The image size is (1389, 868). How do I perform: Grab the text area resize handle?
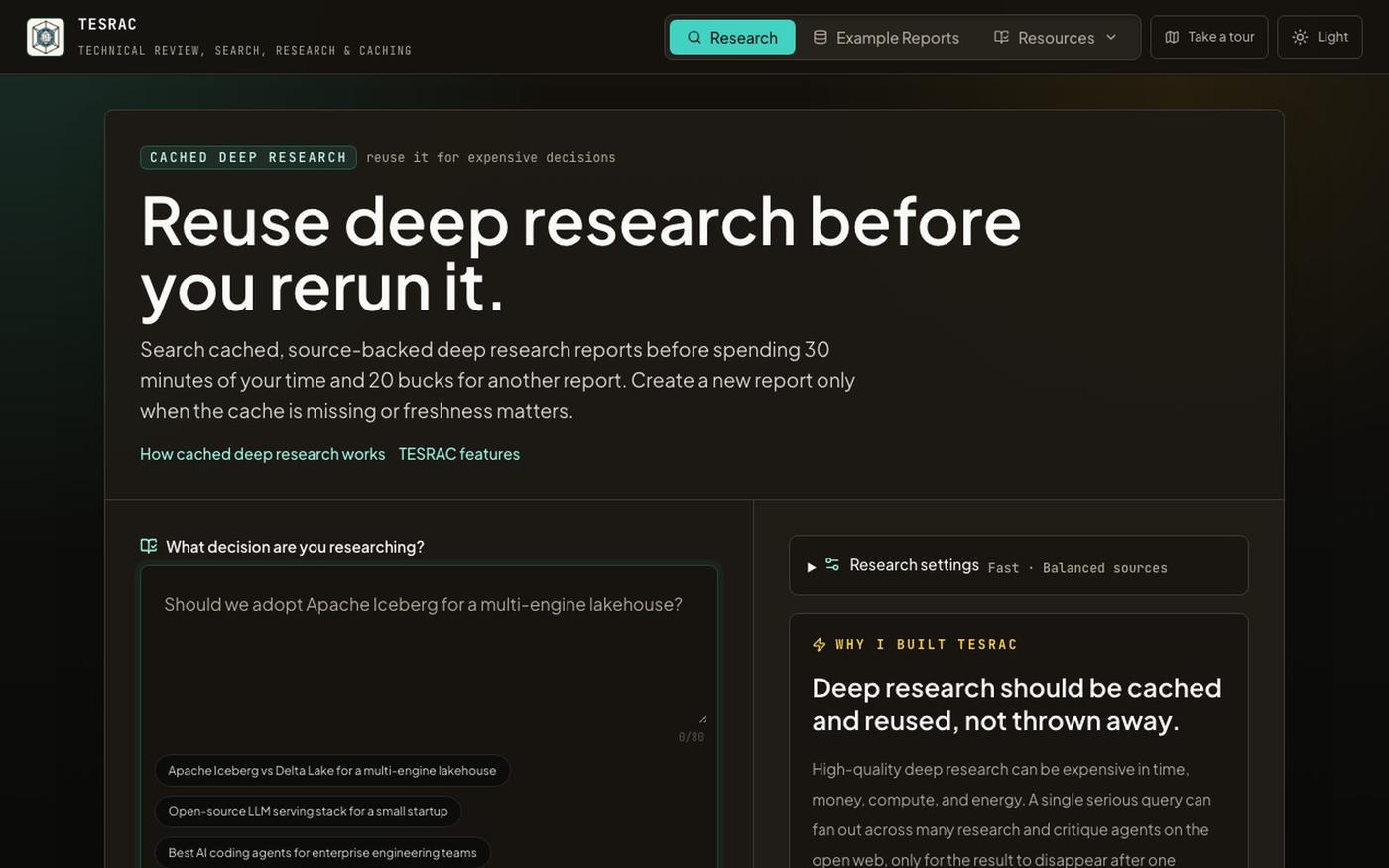coord(703,718)
